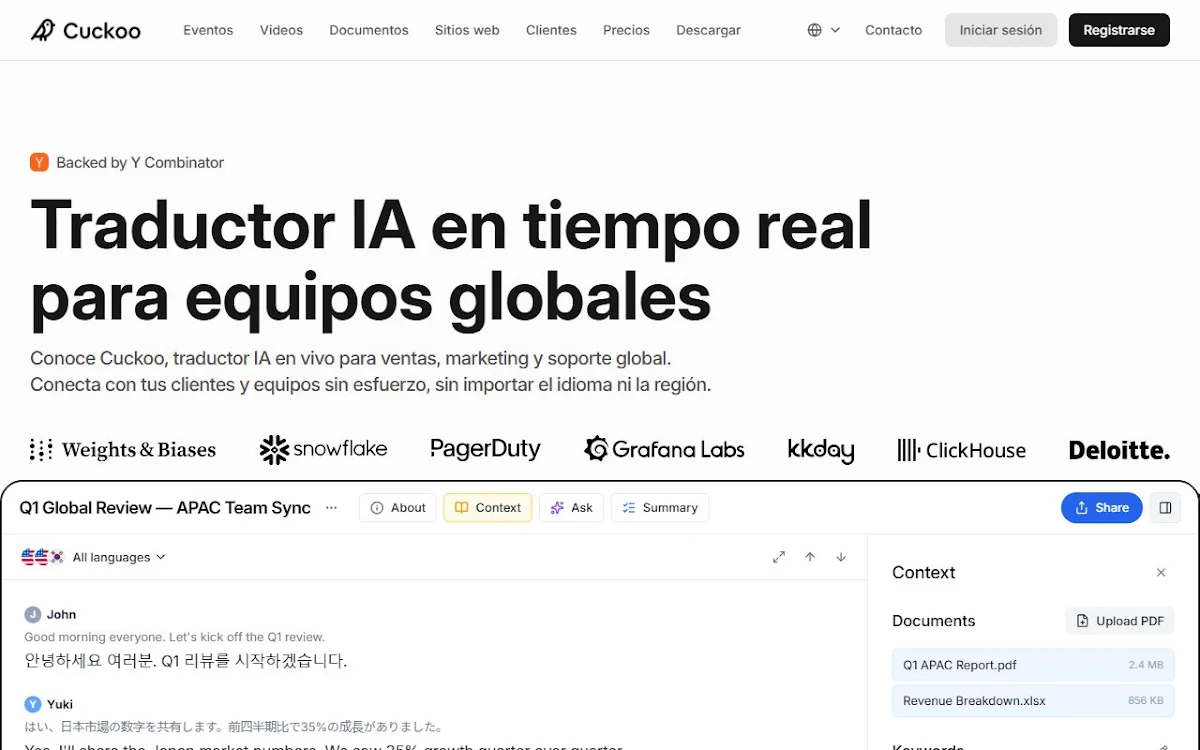Click the down arrow in transcript toolbar
The height and width of the screenshot is (750, 1200).
click(x=841, y=557)
